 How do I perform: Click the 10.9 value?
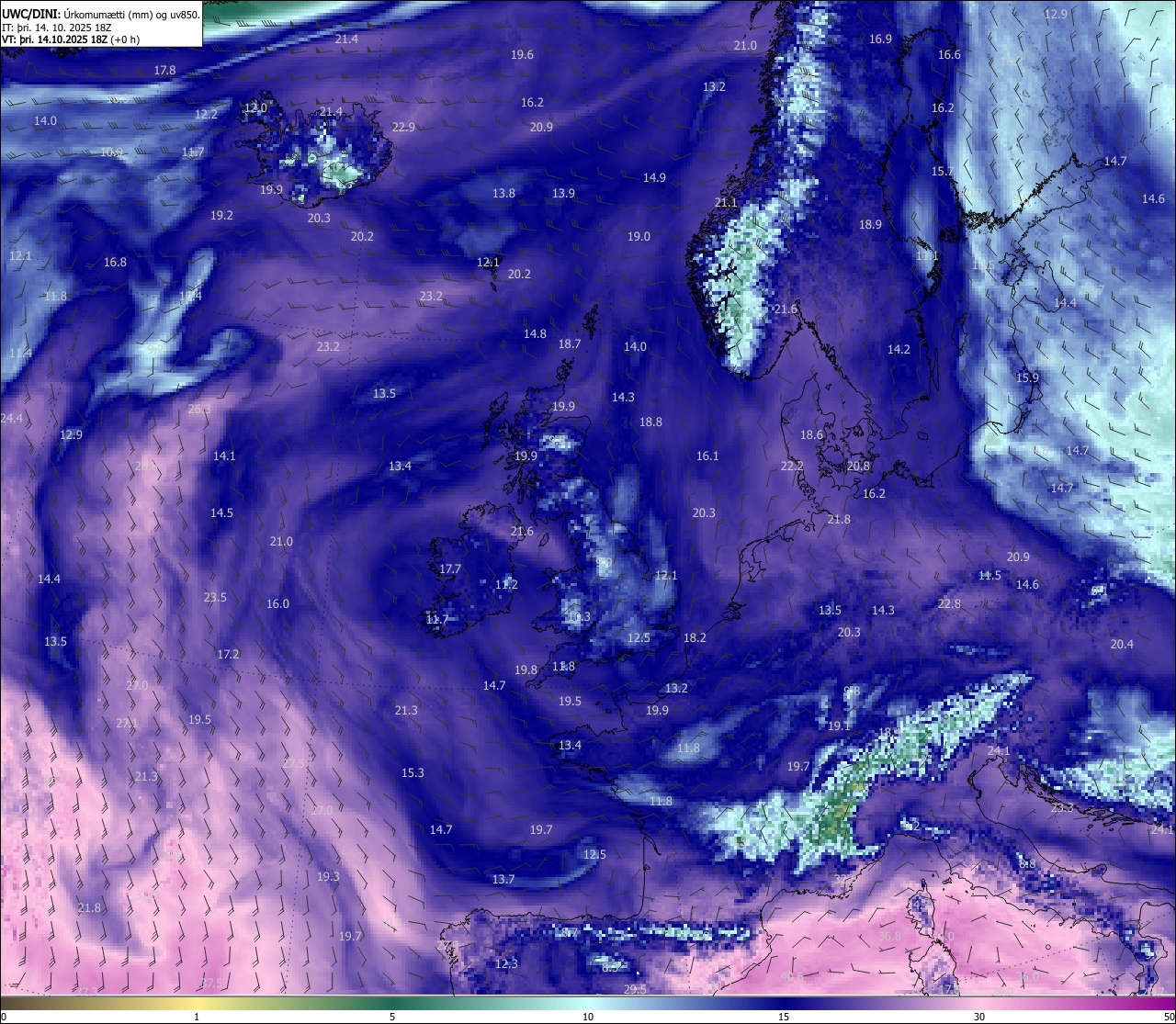coord(111,152)
